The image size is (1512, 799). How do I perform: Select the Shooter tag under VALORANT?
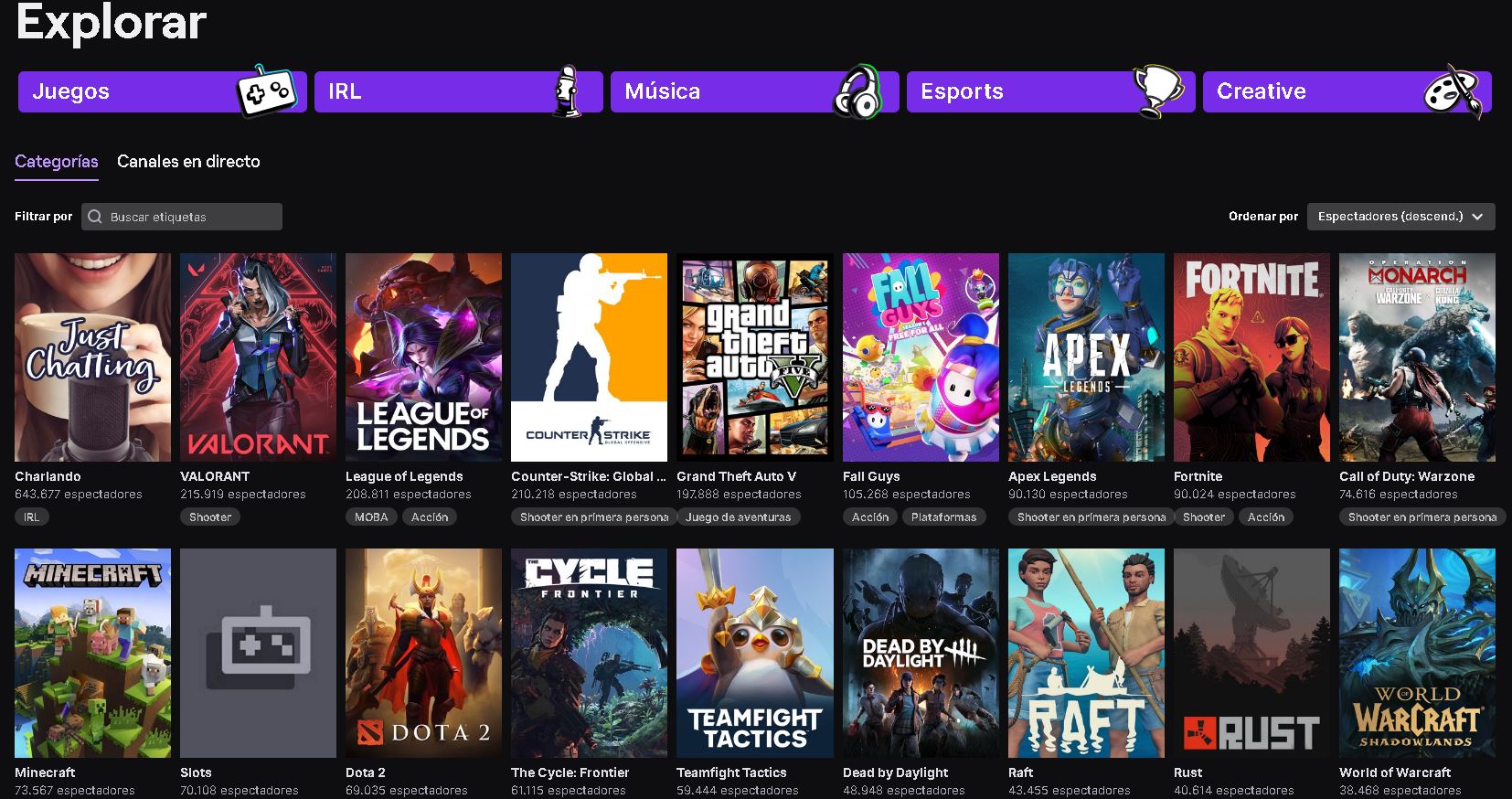pyautogui.click(x=210, y=517)
